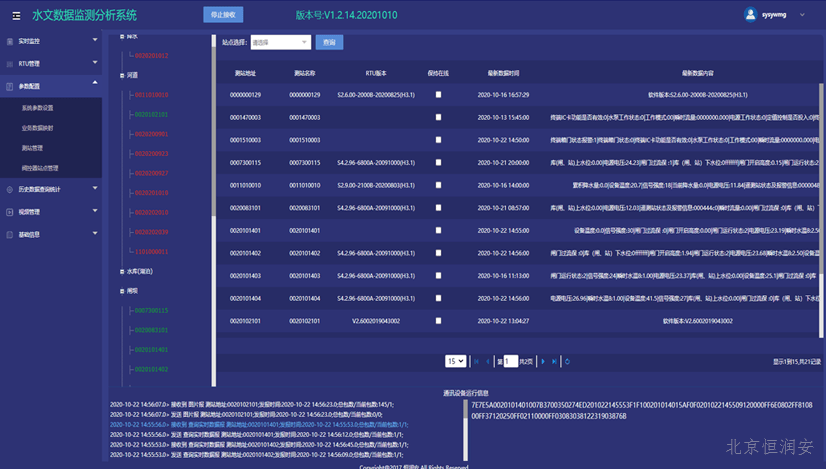Collapse the 河道 tree node
This screenshot has height=469, width=826.
(122, 75)
